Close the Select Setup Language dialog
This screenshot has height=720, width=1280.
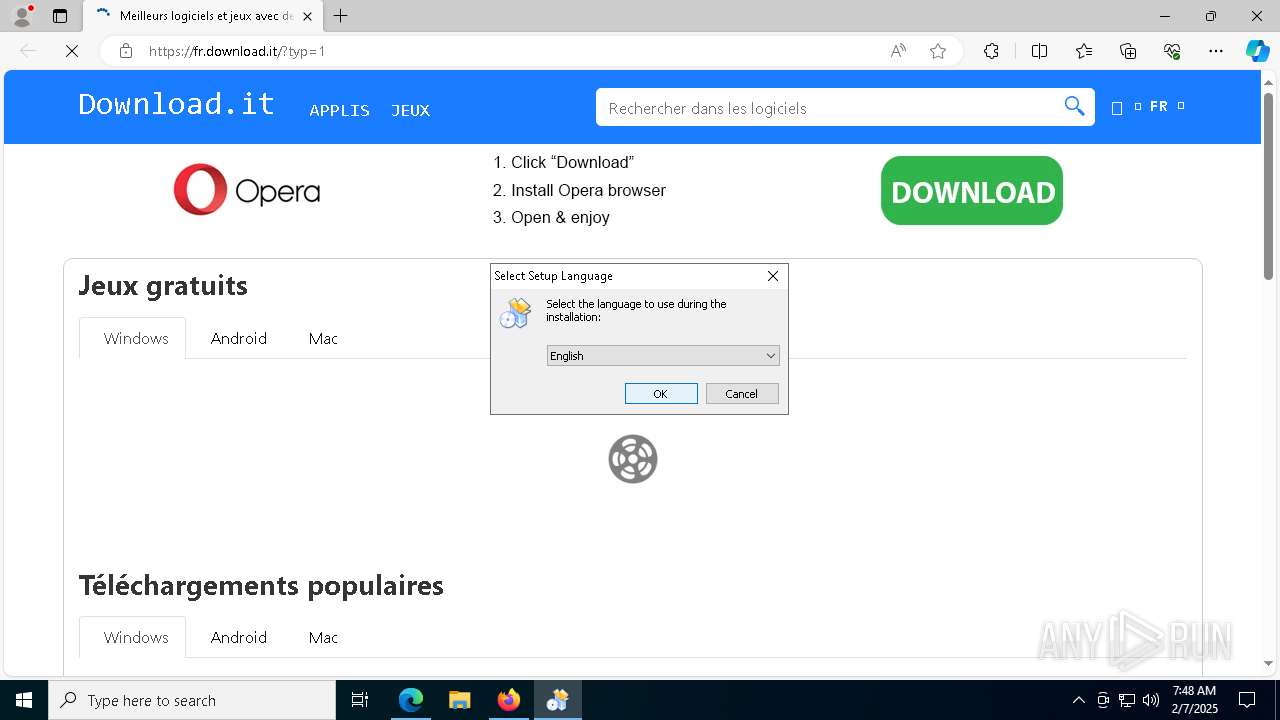(x=773, y=276)
